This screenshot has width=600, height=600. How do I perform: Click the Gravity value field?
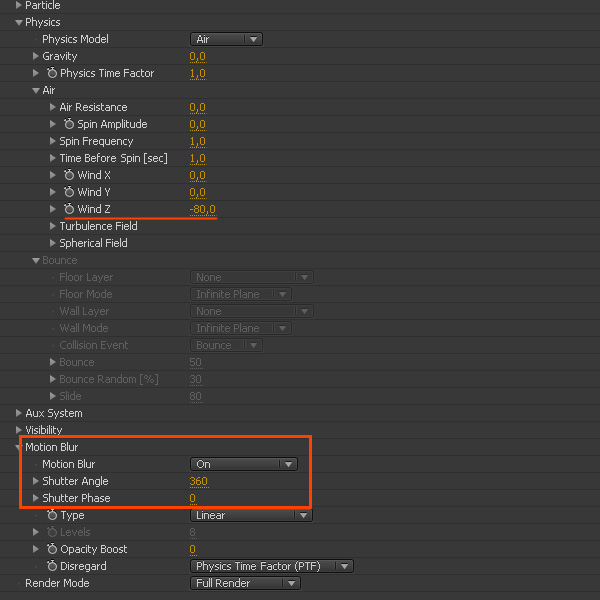click(197, 56)
